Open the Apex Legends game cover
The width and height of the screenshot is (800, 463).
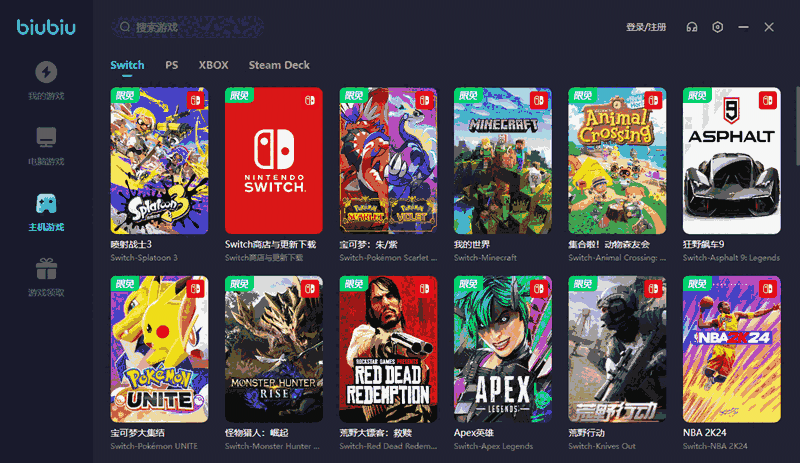(x=502, y=349)
